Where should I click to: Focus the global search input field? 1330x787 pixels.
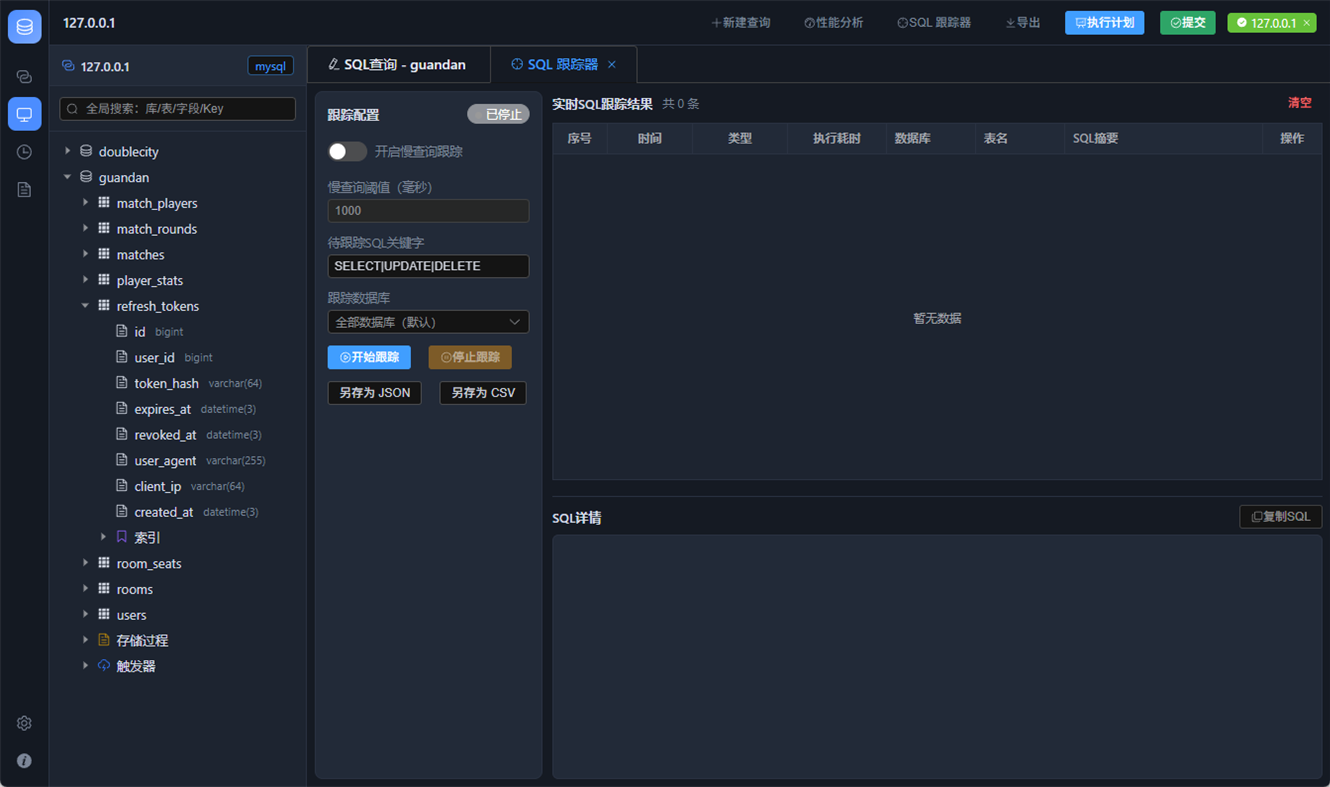[x=178, y=108]
